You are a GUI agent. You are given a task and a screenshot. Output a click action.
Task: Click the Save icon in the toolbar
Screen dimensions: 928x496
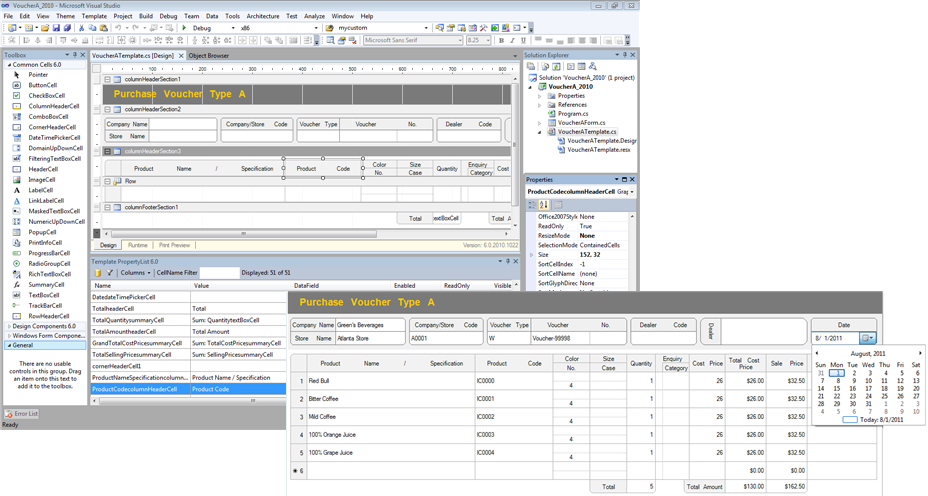pos(56,28)
